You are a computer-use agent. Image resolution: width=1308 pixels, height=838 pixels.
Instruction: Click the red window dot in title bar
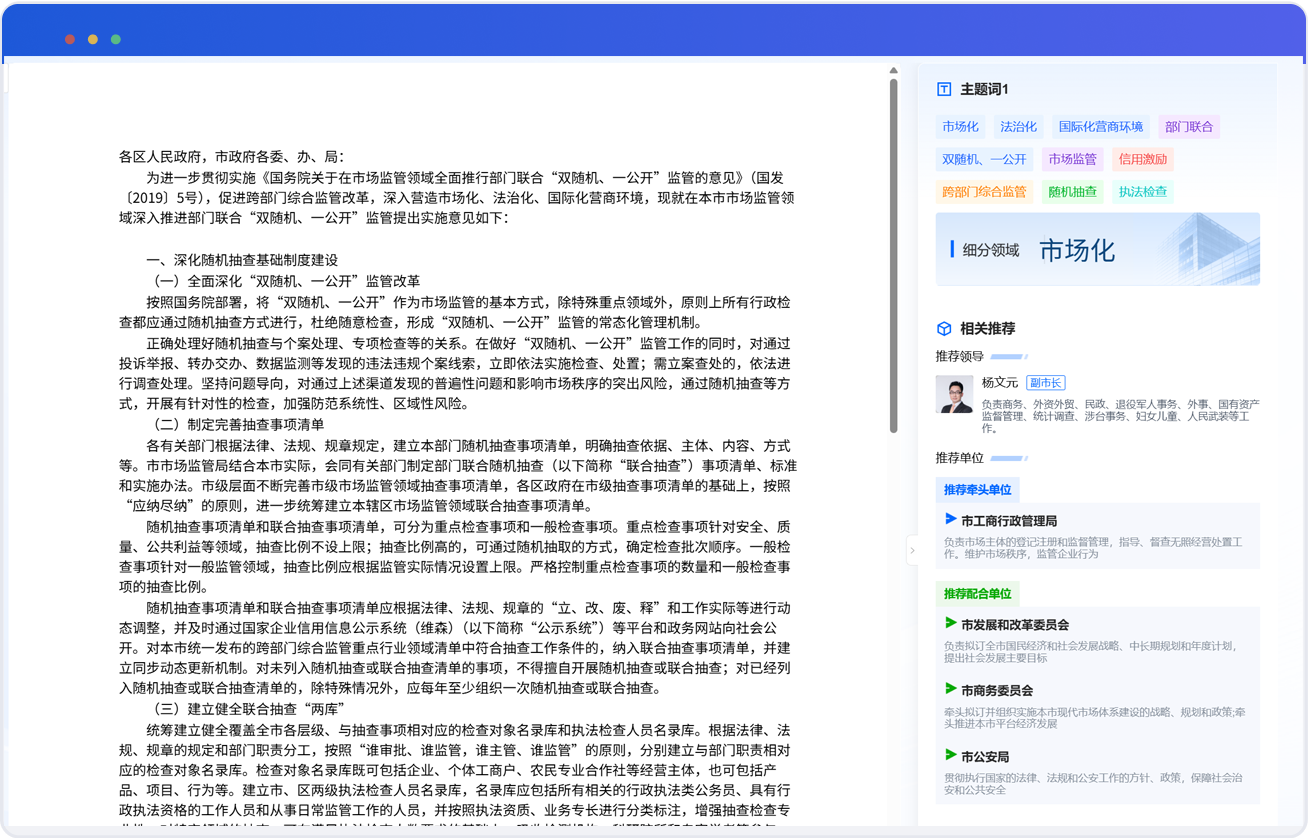pyautogui.click(x=70, y=39)
